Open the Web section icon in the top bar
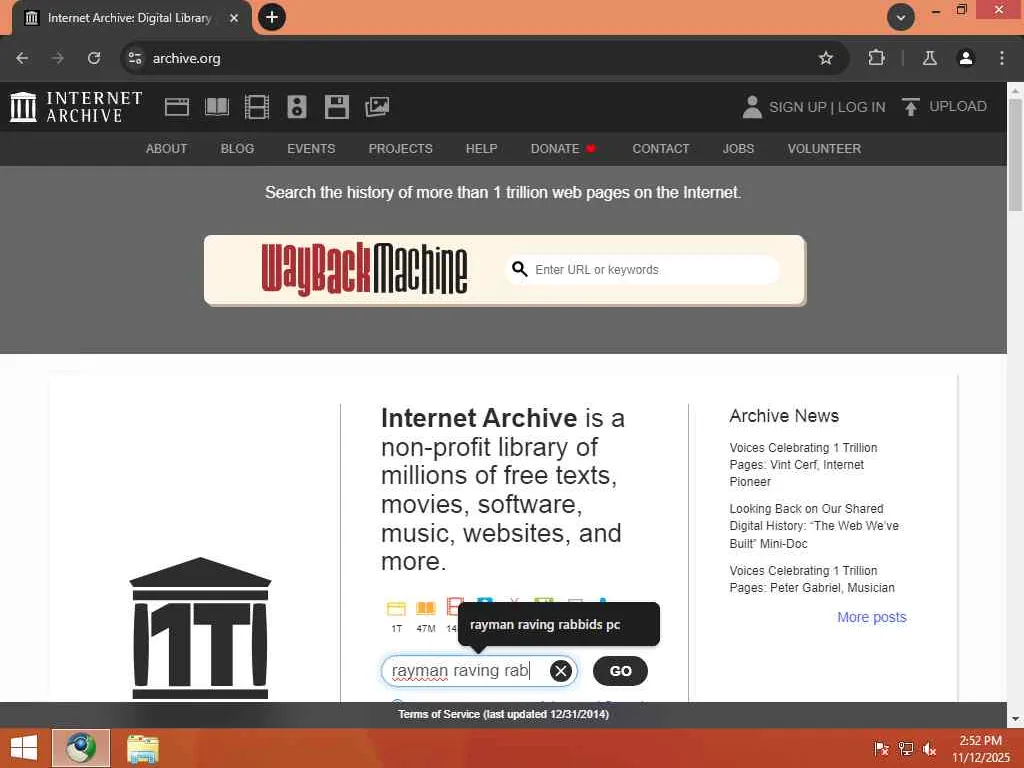Screen dimensions: 1024x768 pyautogui.click(x=176, y=107)
